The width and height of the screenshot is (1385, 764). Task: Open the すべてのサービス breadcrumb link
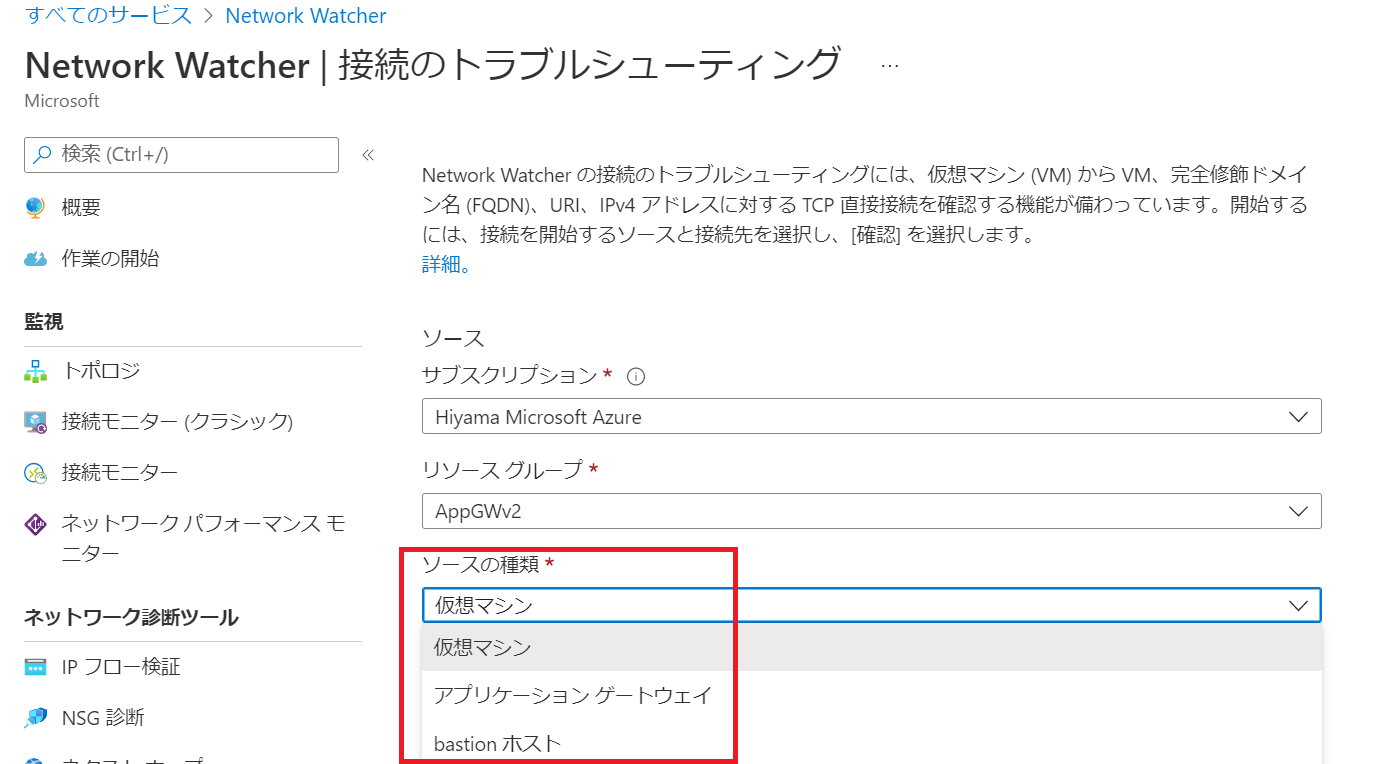[x=108, y=16]
